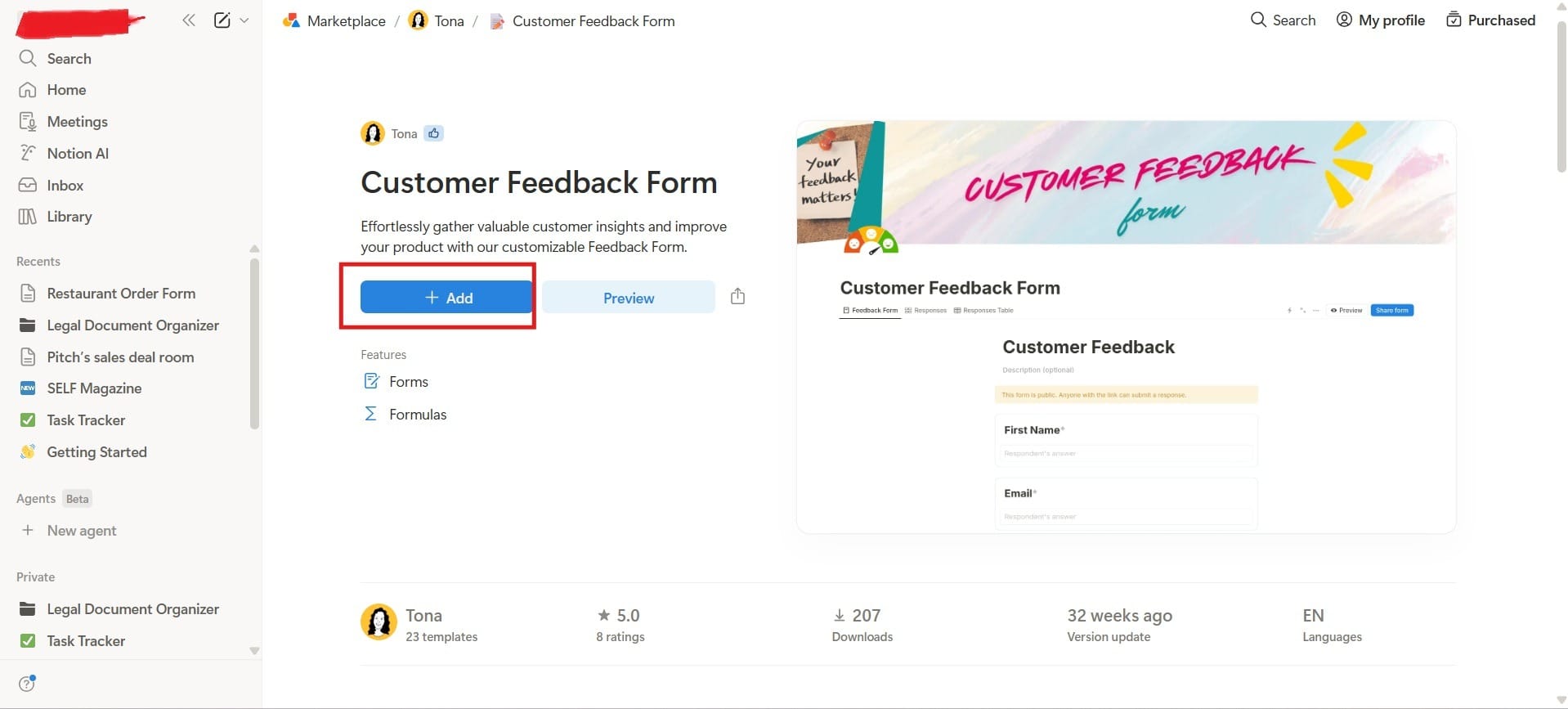
Task: Launch Notion AI from the sidebar
Action: point(77,153)
